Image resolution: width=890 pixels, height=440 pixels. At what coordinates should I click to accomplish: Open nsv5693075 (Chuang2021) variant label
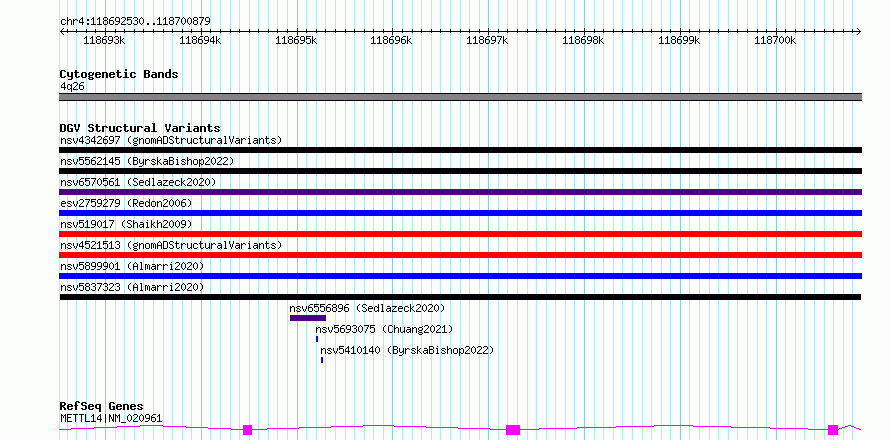click(x=384, y=329)
